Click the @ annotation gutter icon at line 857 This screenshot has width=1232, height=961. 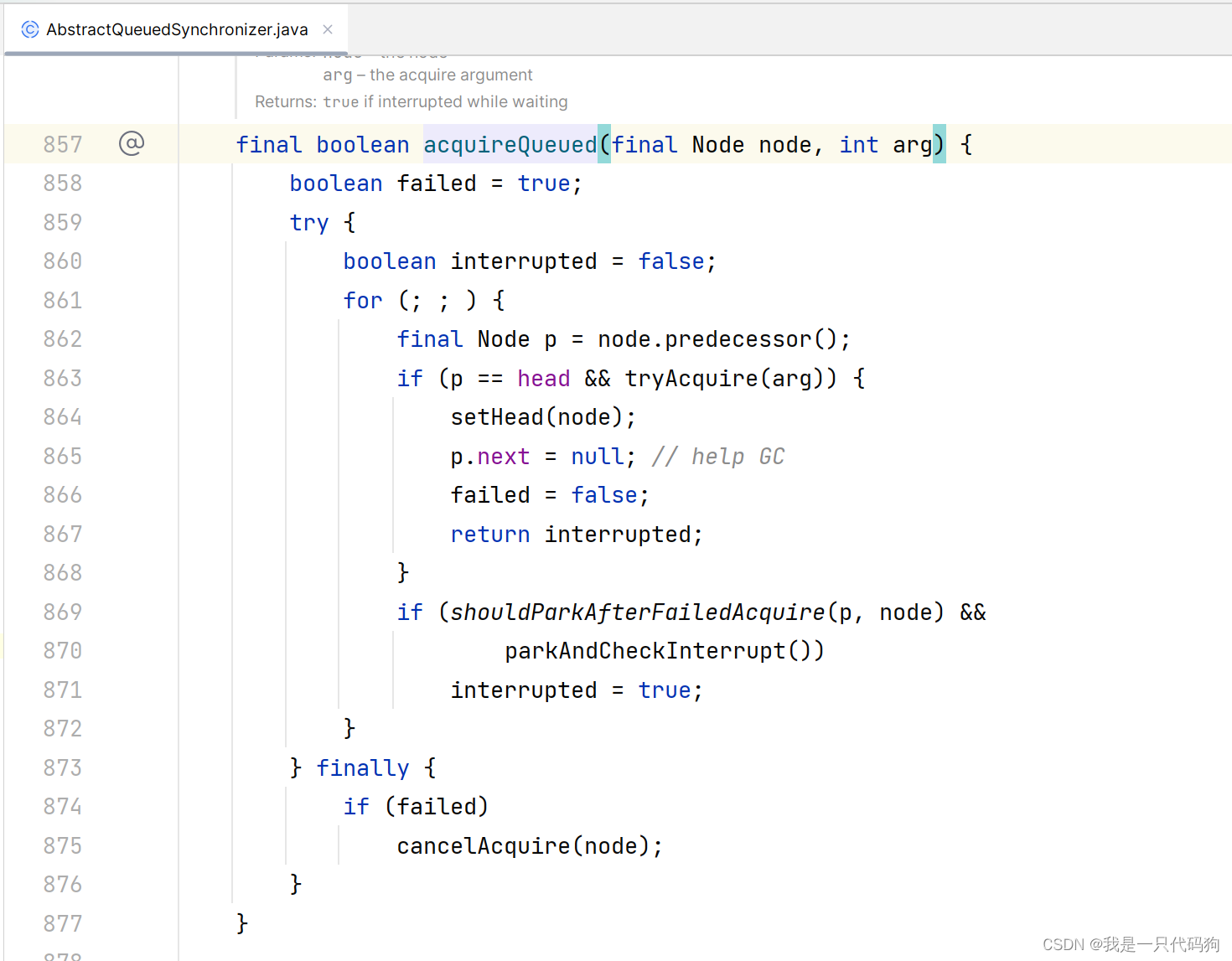click(x=132, y=143)
